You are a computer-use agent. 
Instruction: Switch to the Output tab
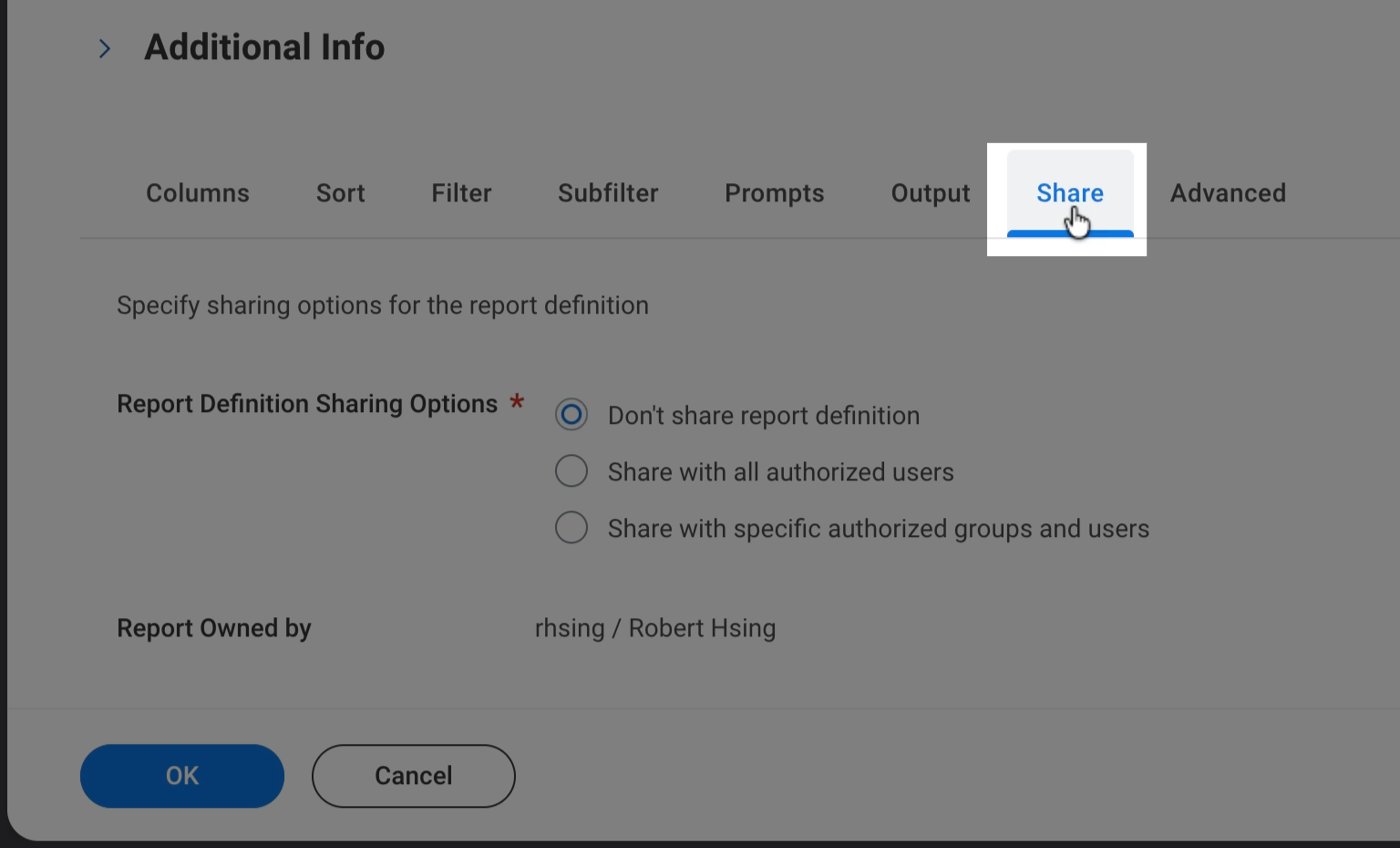(x=931, y=193)
